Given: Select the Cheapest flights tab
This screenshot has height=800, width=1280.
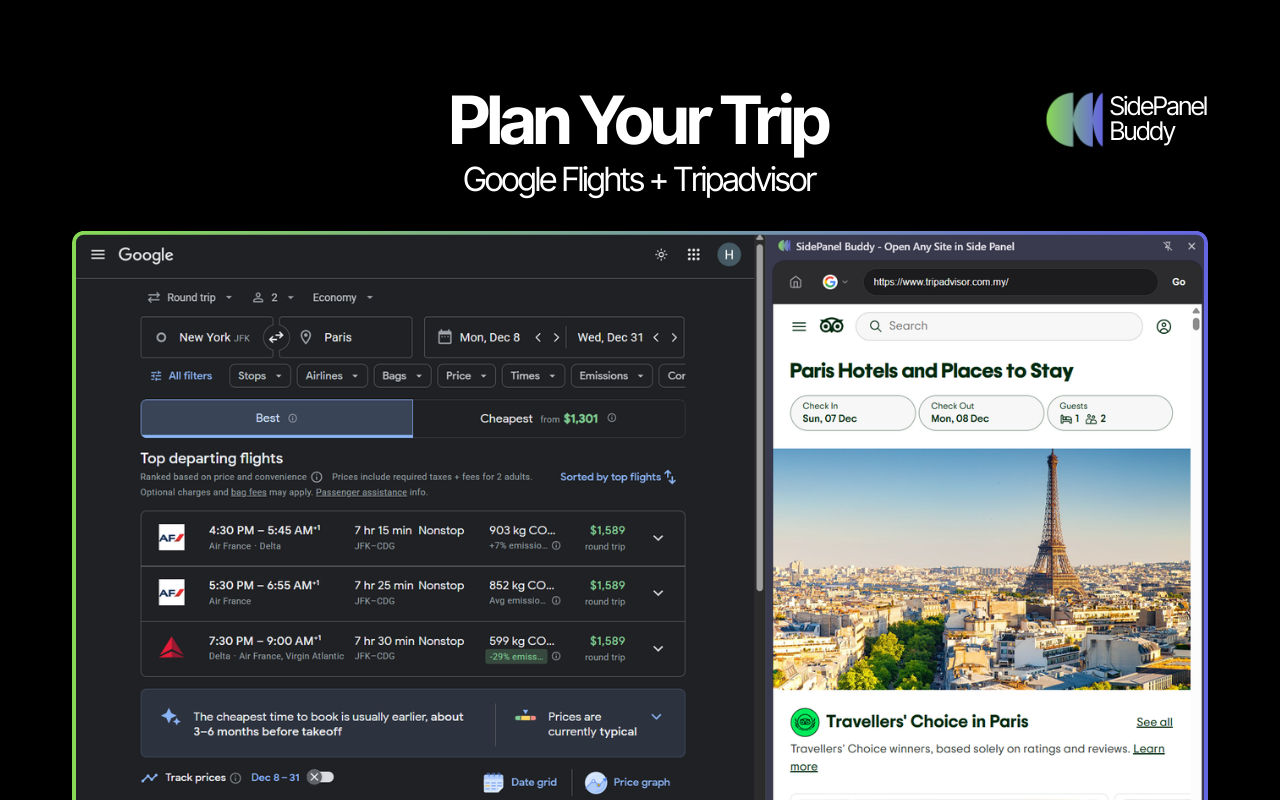Looking at the screenshot, I should point(549,419).
